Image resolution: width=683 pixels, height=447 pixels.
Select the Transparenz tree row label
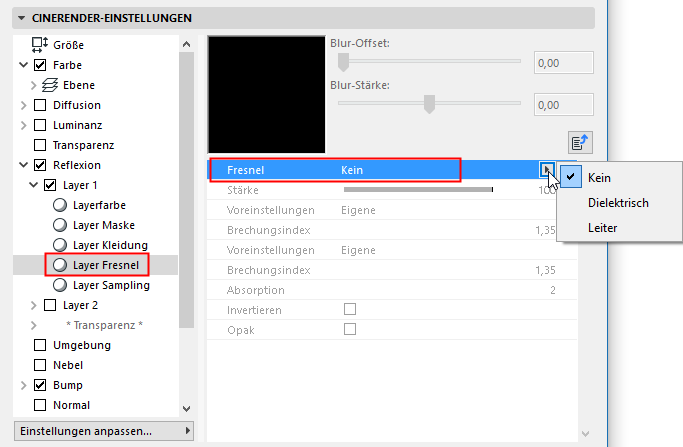point(83,145)
